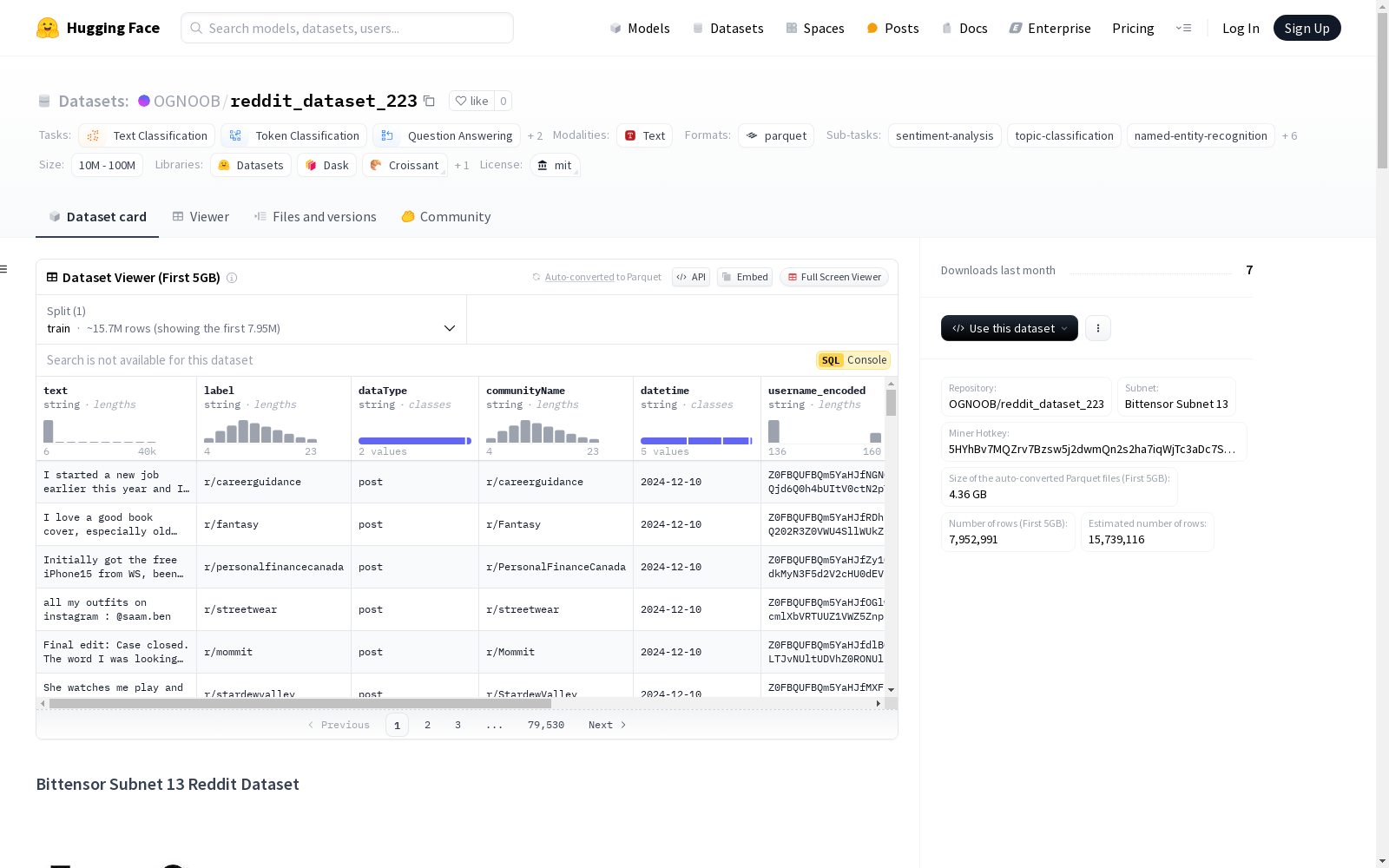Click the Embed button
The height and width of the screenshot is (868, 1389).
coord(745,277)
